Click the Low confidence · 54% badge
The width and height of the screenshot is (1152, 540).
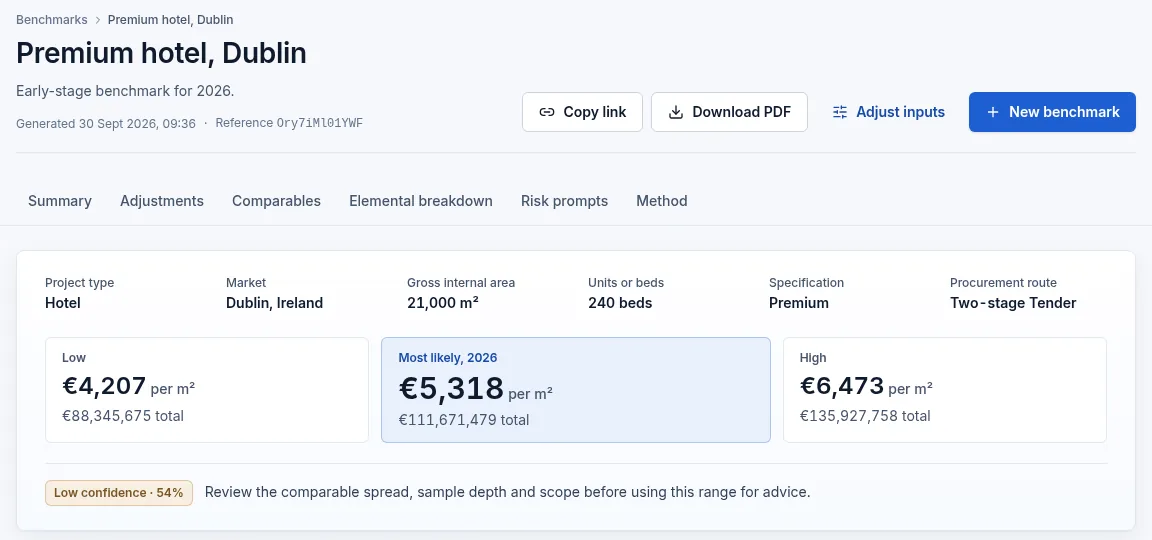[x=118, y=492]
